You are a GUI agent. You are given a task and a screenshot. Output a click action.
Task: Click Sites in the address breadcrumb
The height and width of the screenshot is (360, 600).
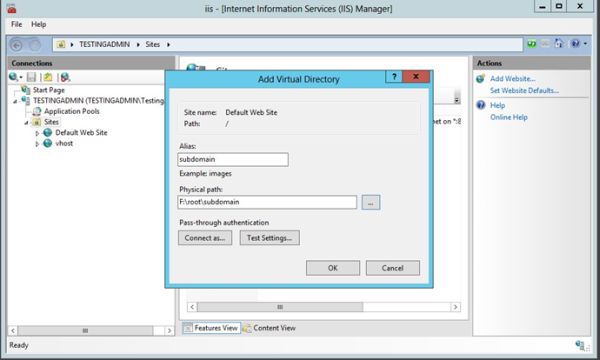[153, 44]
